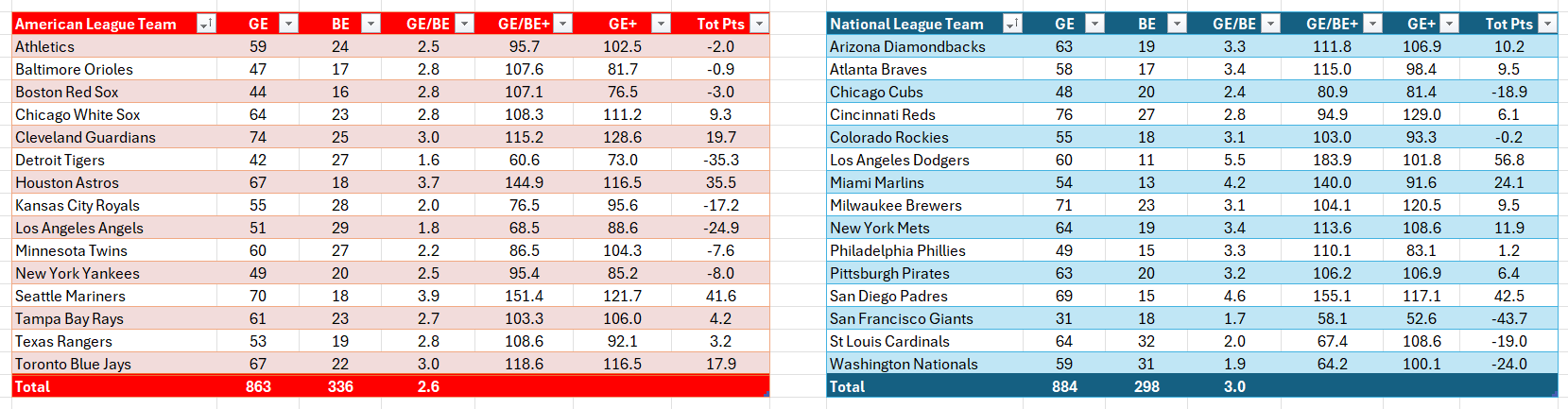The width and height of the screenshot is (1568, 409).
Task: Open the GE/BE+ filter arrow in blue table
Action: point(1373,24)
